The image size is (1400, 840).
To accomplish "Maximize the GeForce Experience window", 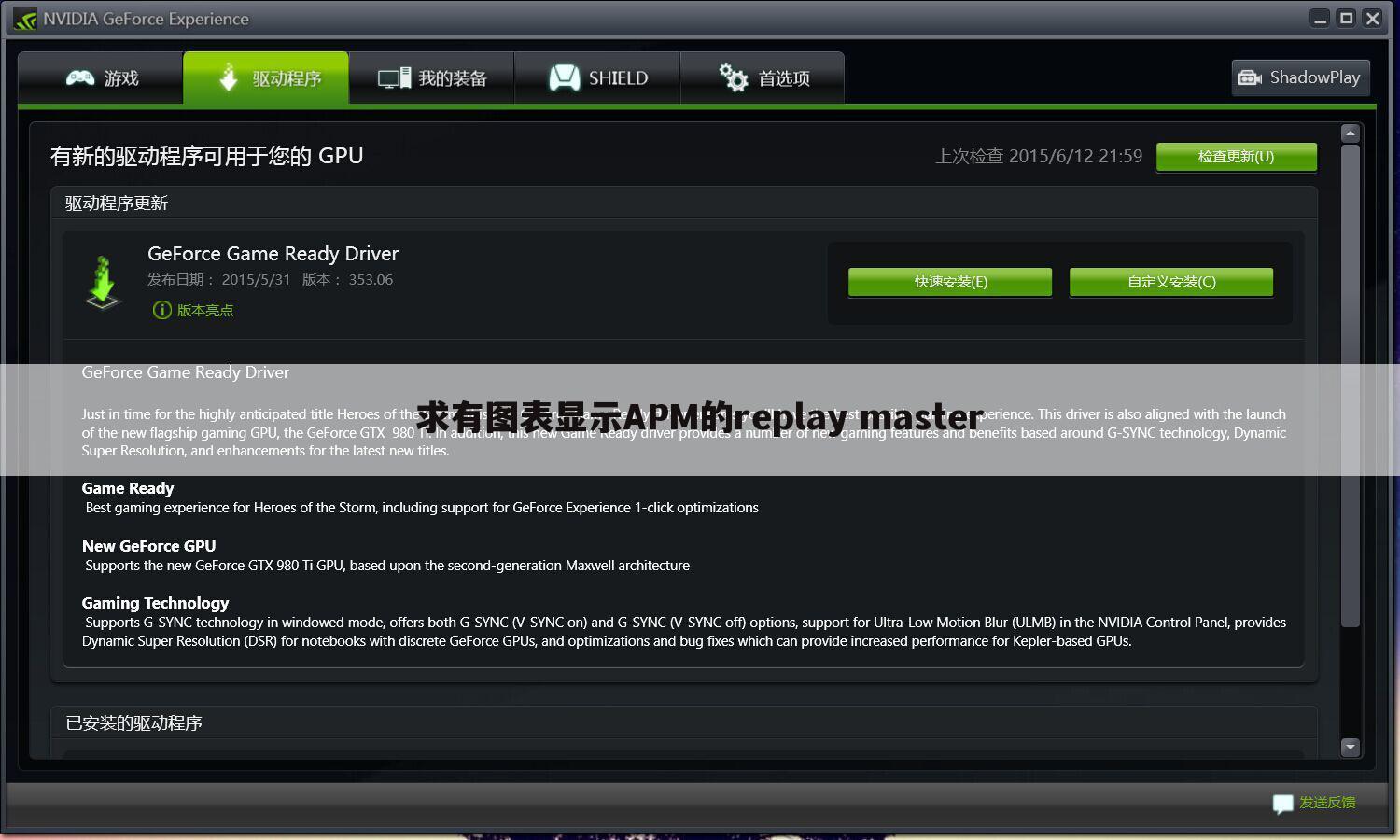I will tap(1346, 19).
